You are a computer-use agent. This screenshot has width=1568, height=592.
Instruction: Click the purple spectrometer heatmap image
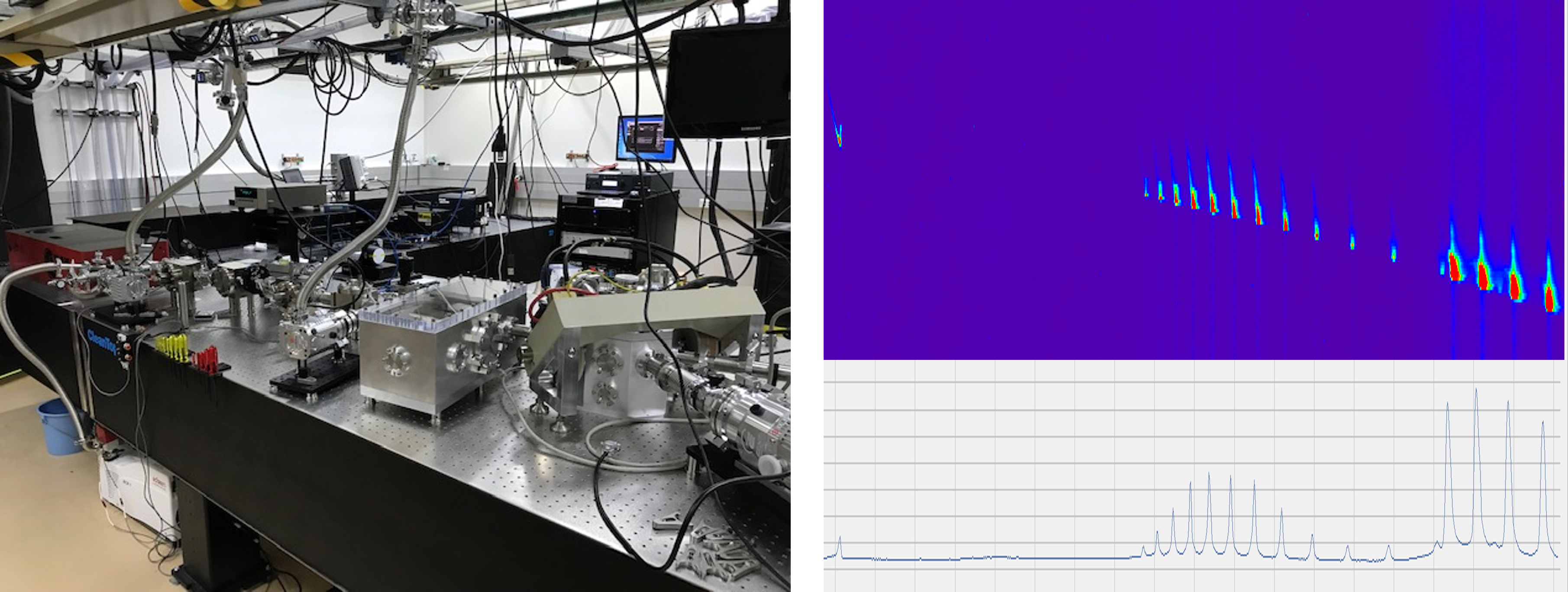click(x=1194, y=180)
